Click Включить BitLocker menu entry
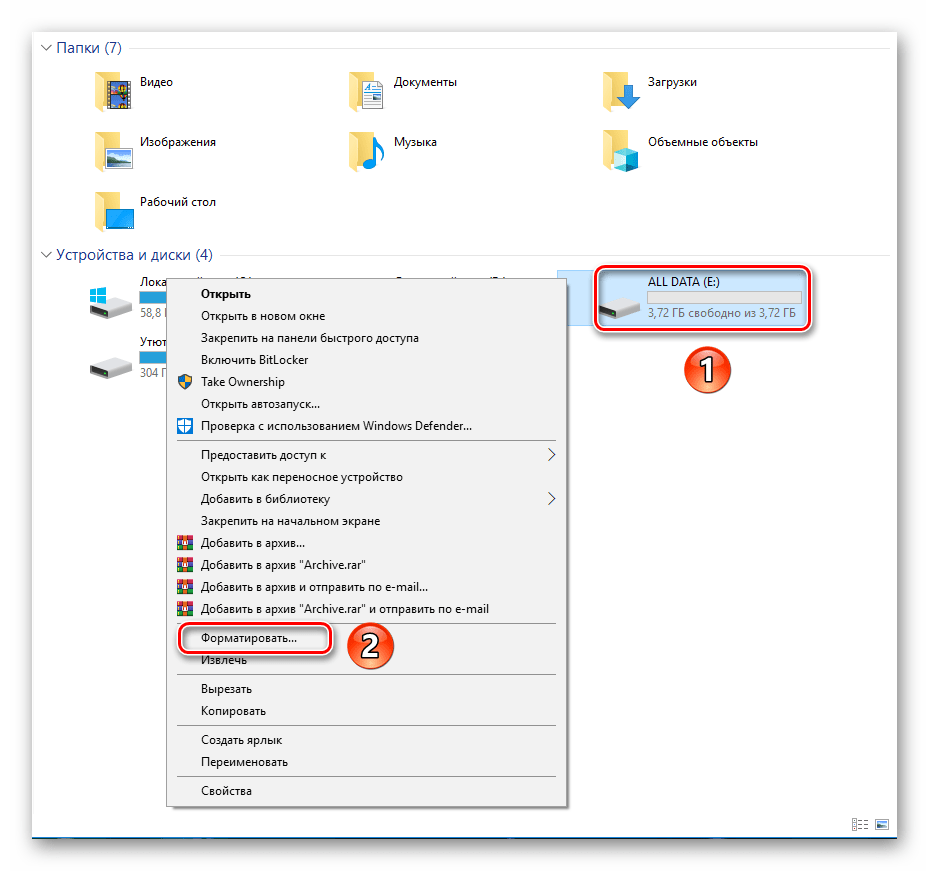This screenshot has width=929, height=871. [254, 360]
